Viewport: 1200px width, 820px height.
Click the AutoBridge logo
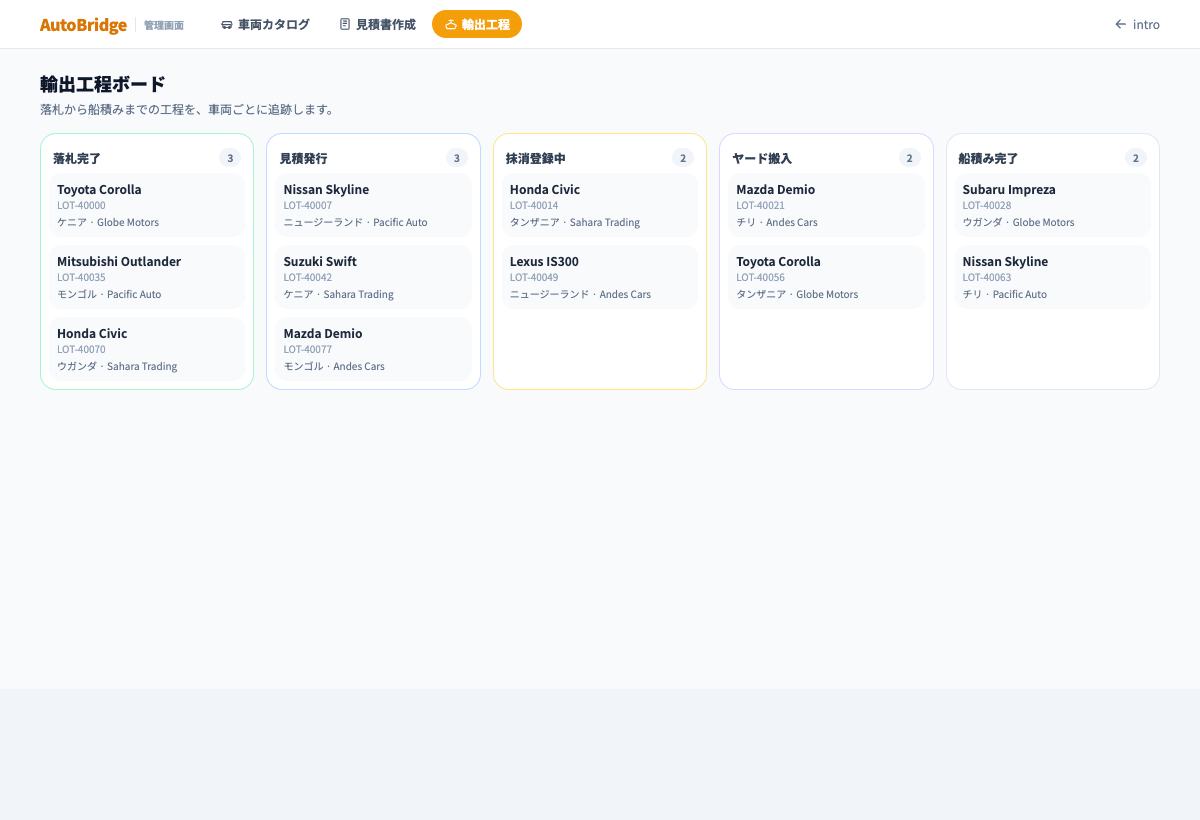click(x=83, y=25)
